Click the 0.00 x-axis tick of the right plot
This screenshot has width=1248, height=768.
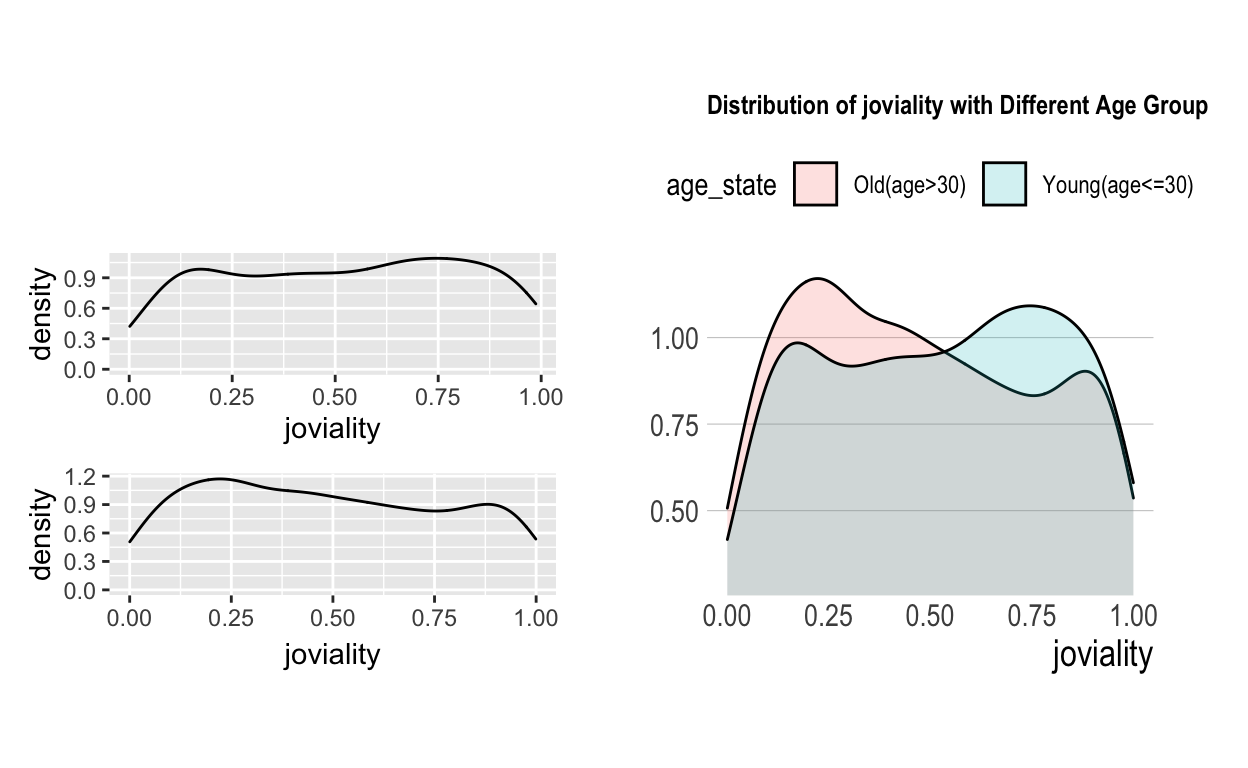tap(727, 617)
